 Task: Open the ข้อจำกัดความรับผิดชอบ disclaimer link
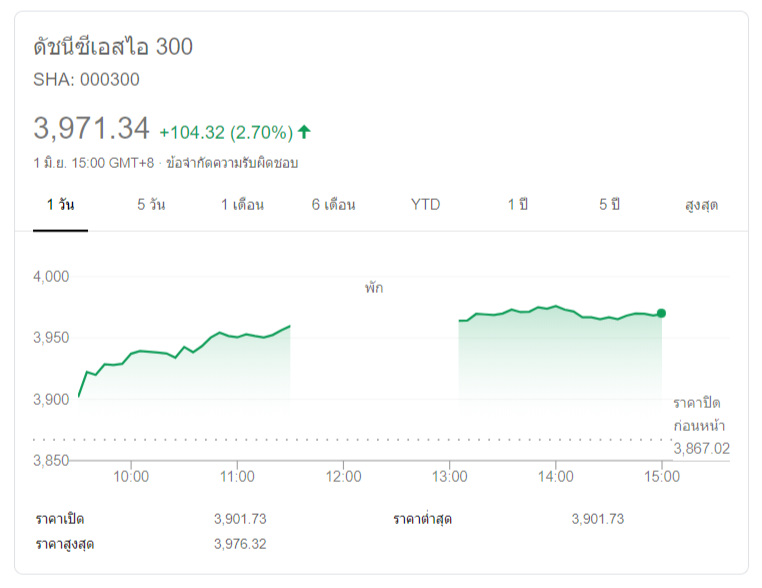[x=232, y=162]
